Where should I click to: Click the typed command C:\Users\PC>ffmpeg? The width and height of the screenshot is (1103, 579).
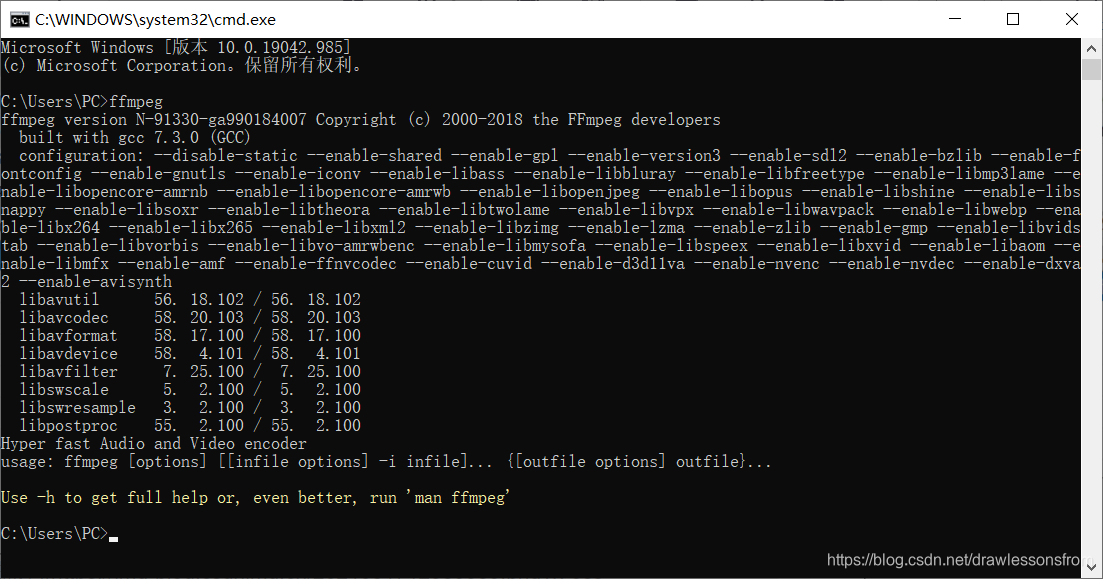click(82, 102)
